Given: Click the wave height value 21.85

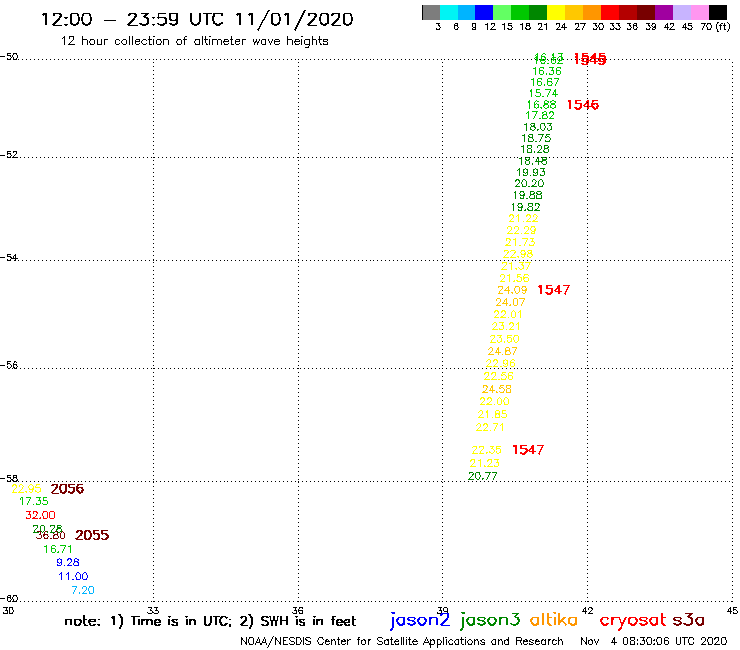Looking at the screenshot, I should [x=492, y=414].
